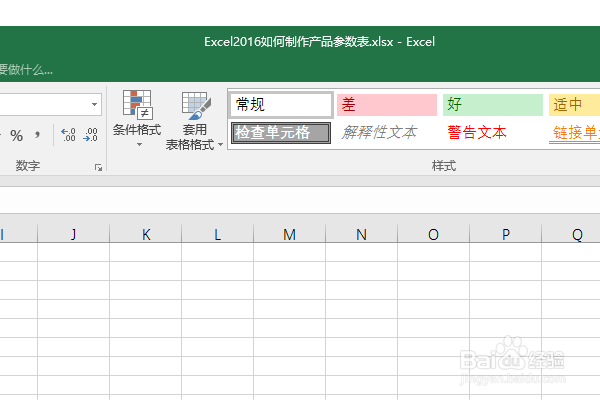This screenshot has width=600, height=400.
Task: Select column M header
Action: (289, 234)
